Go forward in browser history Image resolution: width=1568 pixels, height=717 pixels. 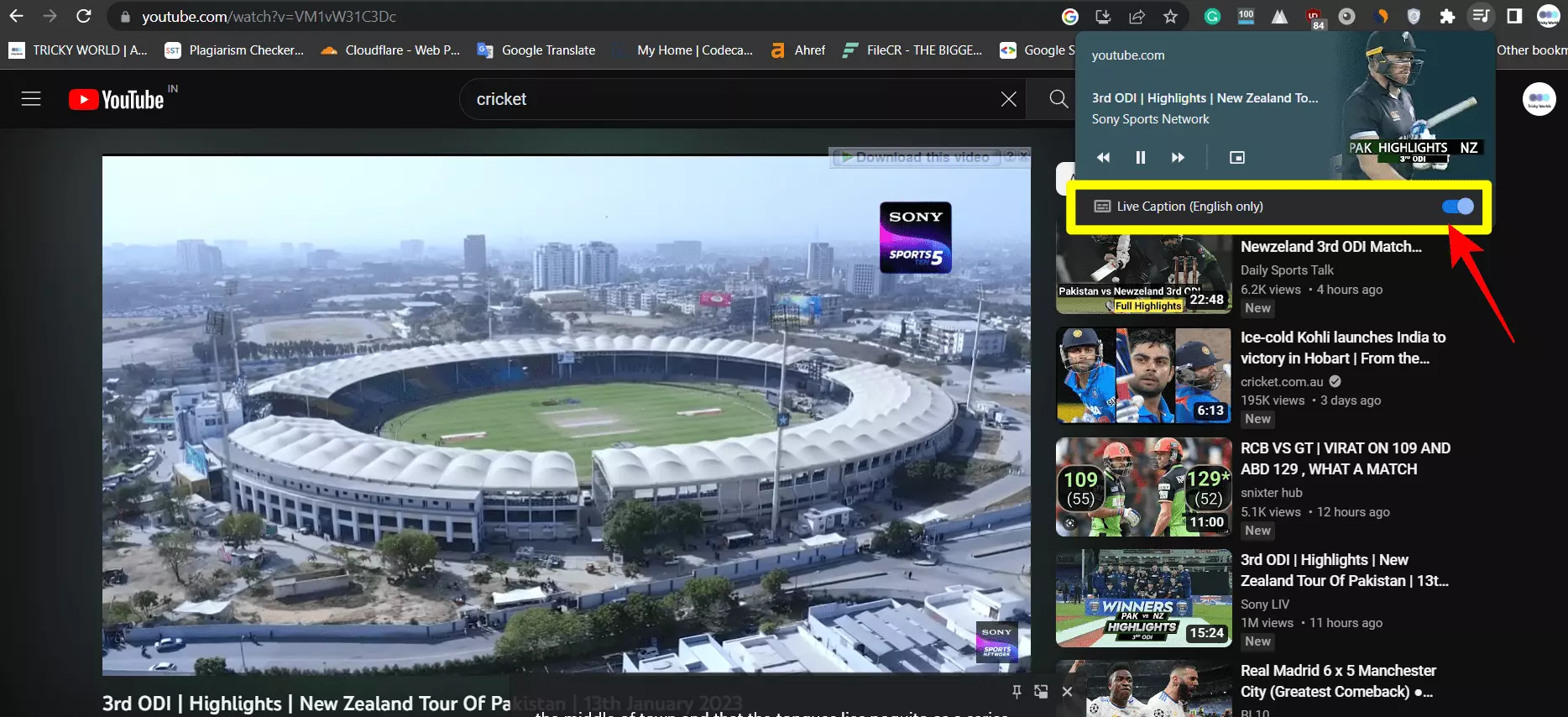50,16
